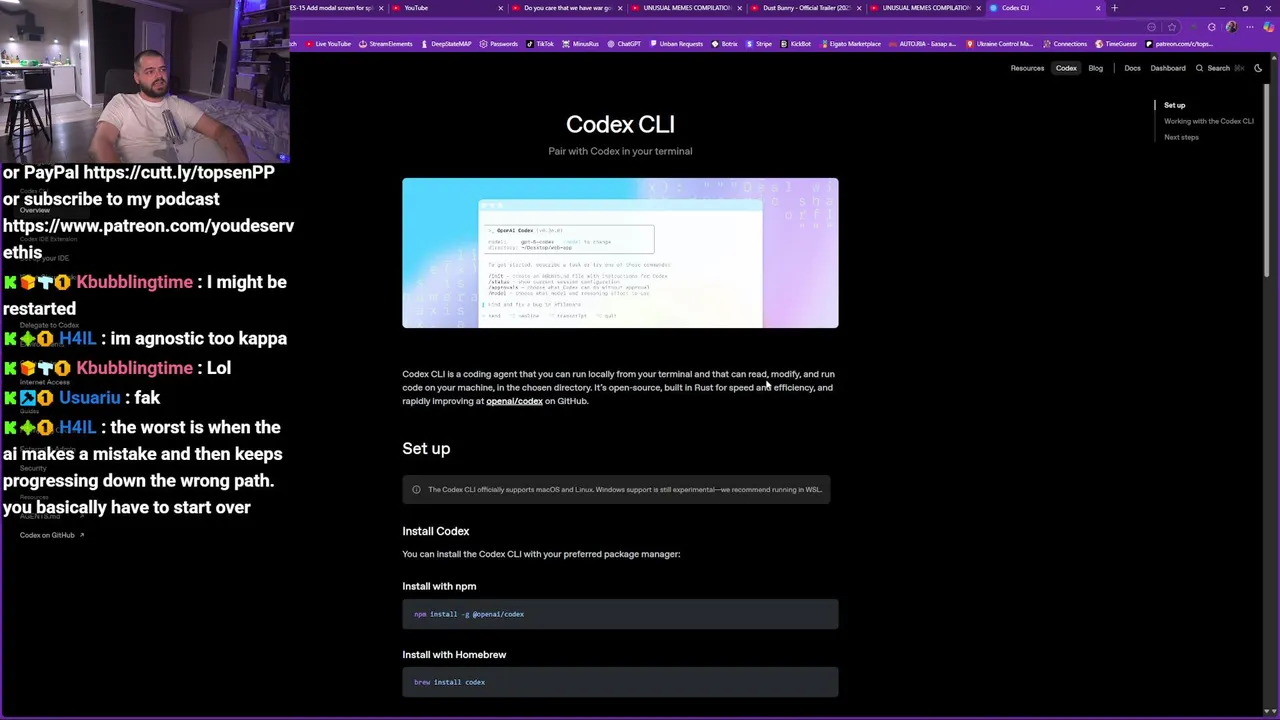
Task: Click the 'Codex CLI' page title
Action: [620, 124]
